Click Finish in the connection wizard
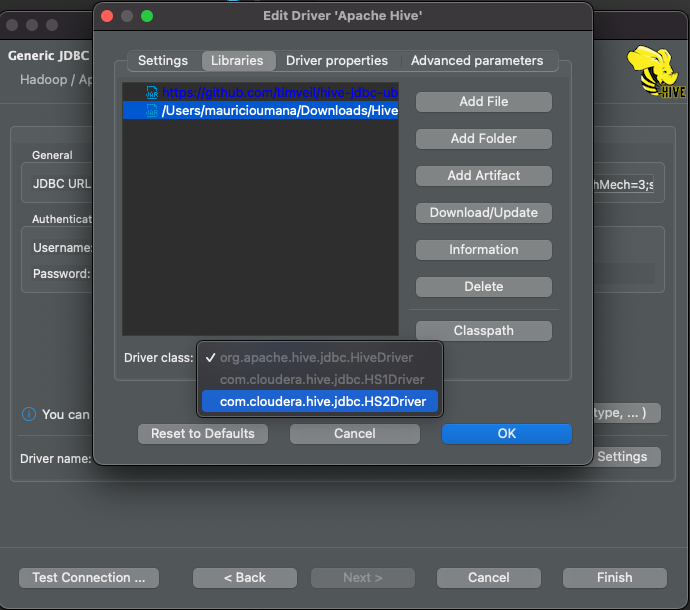The width and height of the screenshot is (690, 610). coord(615,577)
